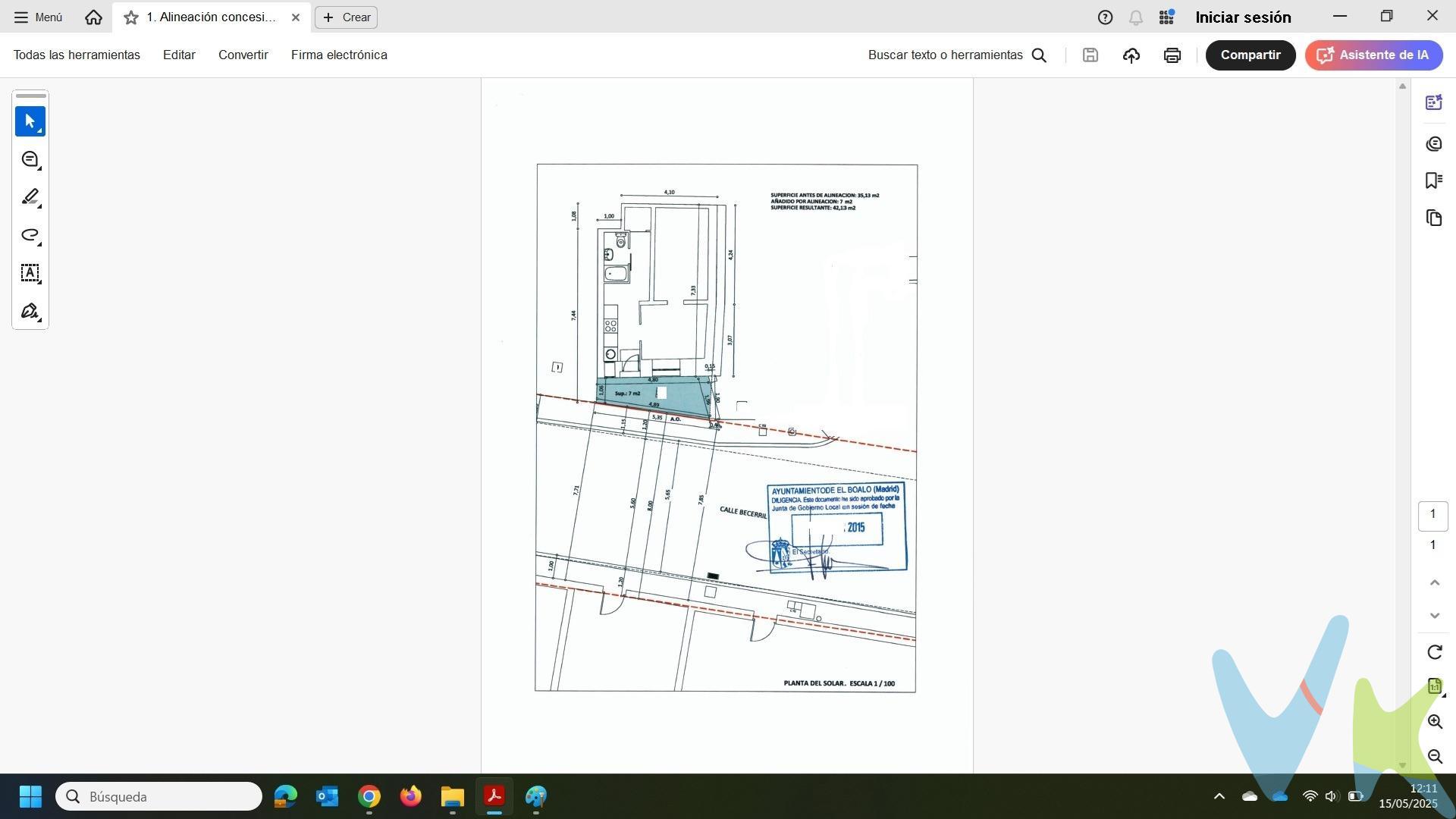Open Wi-Fi network settings in tray
Viewport: 1456px width, 819px height.
(1310, 796)
